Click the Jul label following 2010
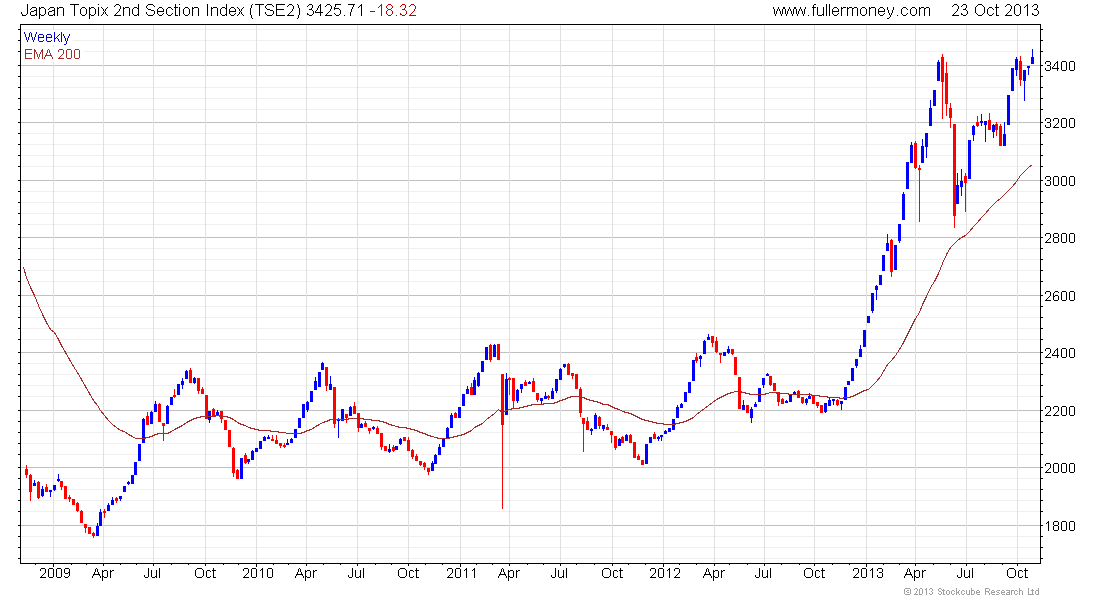Screen dimensions: 1100x600 [356, 573]
